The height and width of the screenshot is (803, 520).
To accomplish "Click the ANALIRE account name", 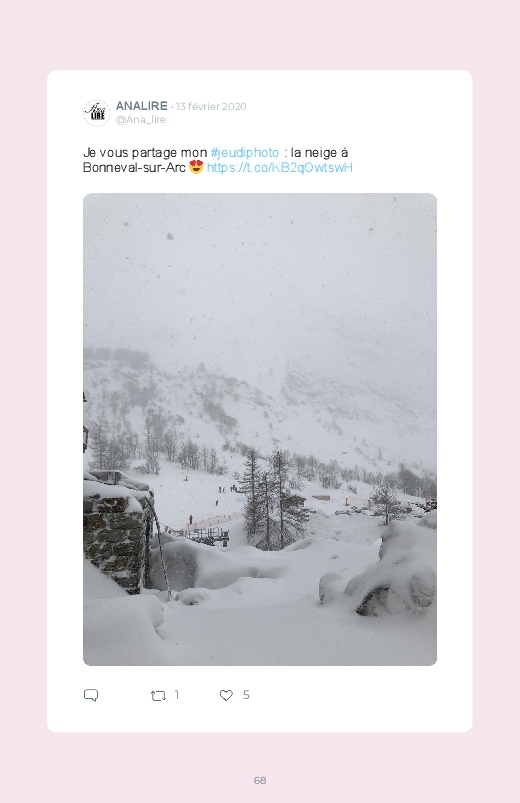I will 141,106.
